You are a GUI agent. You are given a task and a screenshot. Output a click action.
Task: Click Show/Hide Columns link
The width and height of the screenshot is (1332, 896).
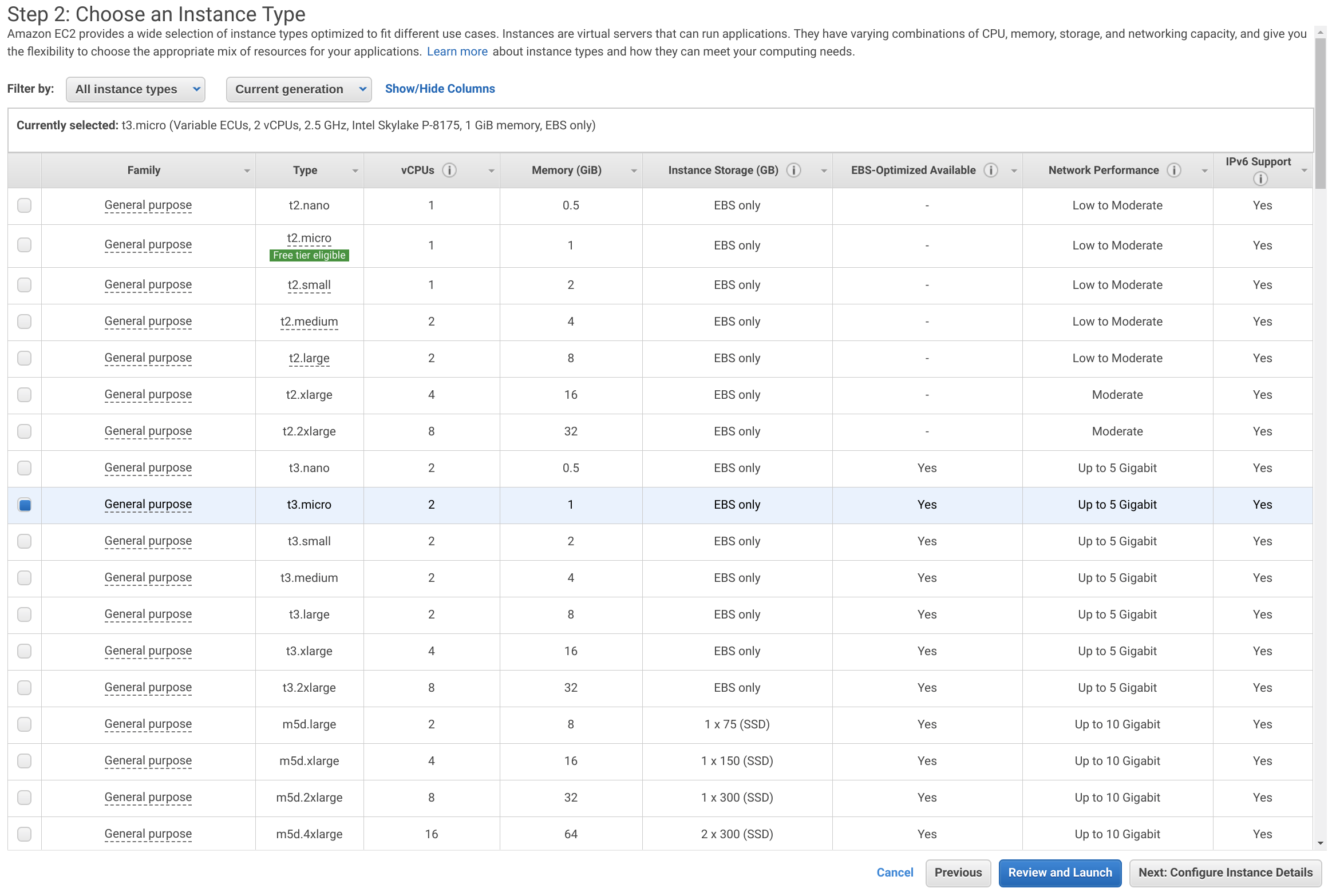click(x=440, y=89)
